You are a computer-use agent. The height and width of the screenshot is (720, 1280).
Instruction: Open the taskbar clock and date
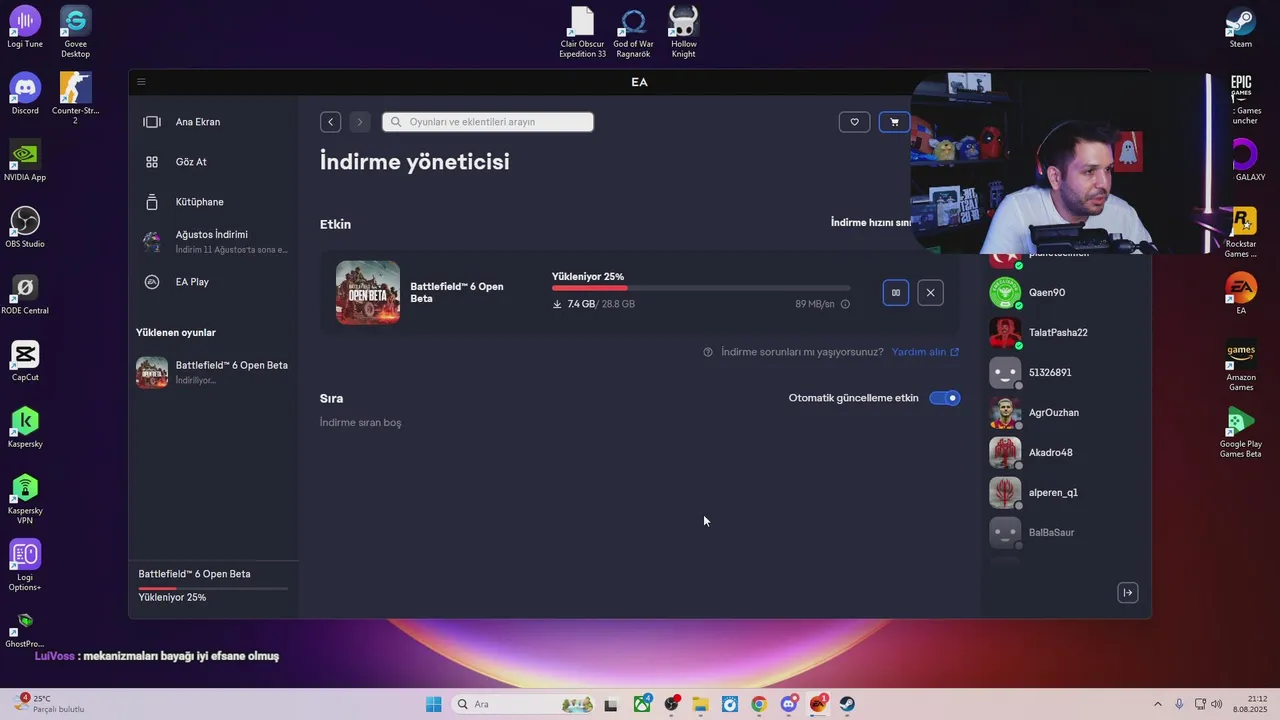[x=1250, y=704]
